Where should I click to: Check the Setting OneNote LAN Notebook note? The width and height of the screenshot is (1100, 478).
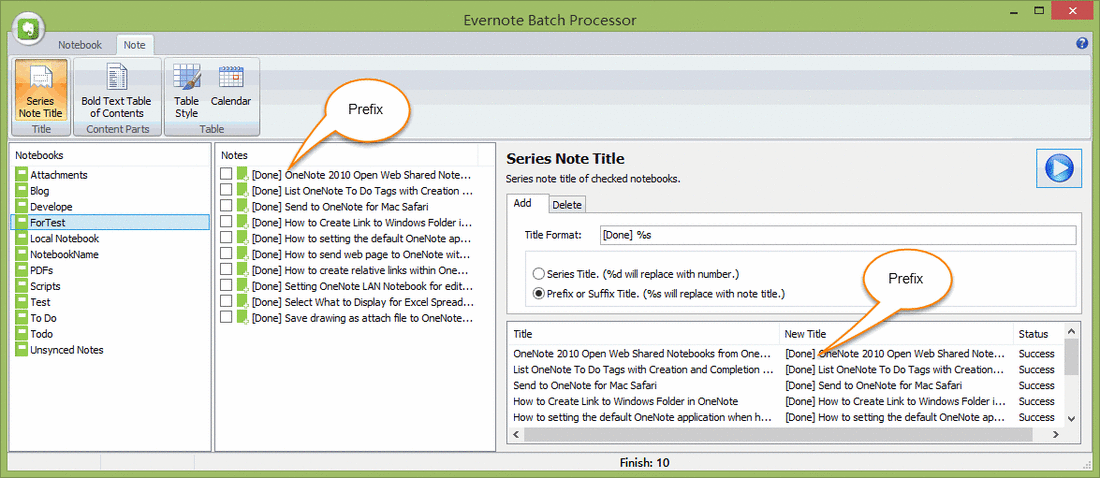(226, 286)
